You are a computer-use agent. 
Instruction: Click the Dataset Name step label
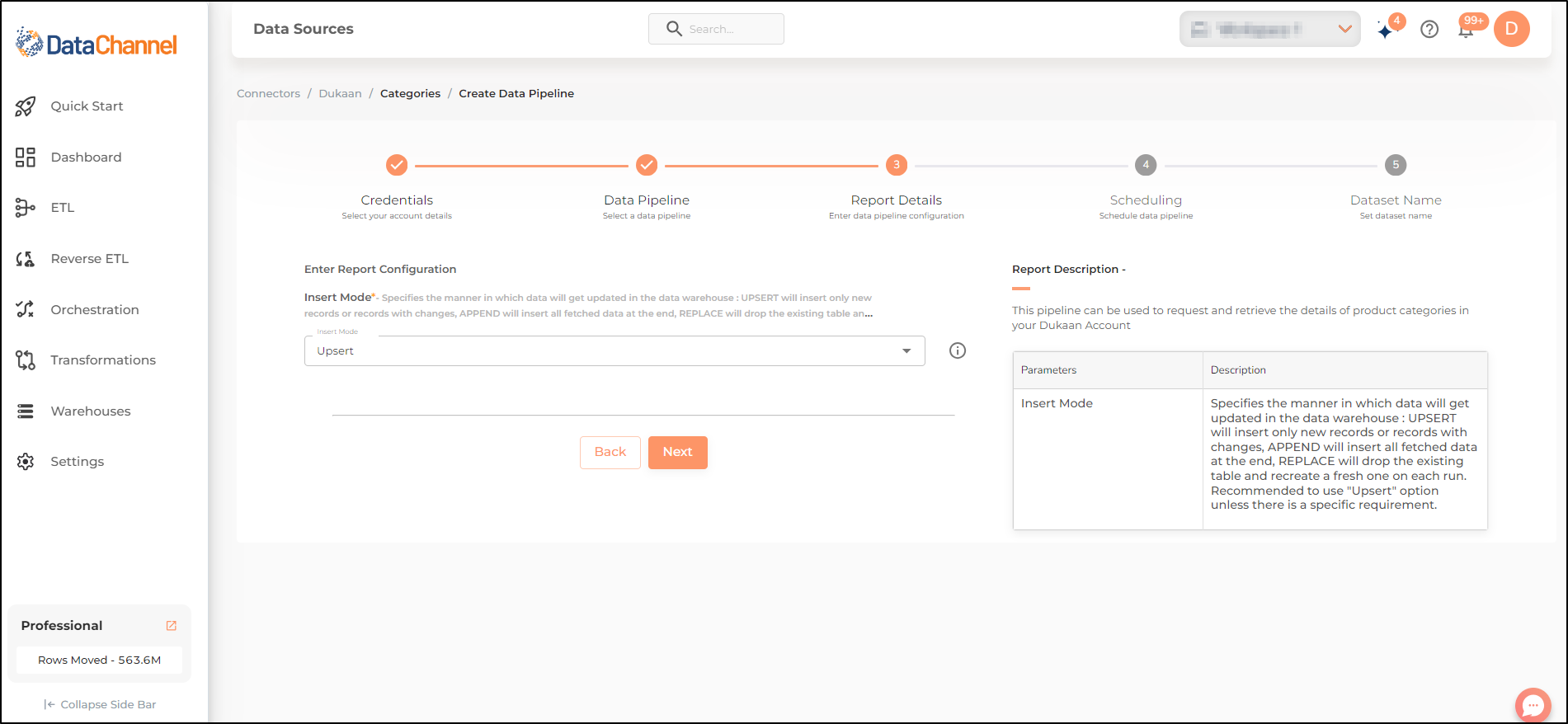click(1396, 200)
